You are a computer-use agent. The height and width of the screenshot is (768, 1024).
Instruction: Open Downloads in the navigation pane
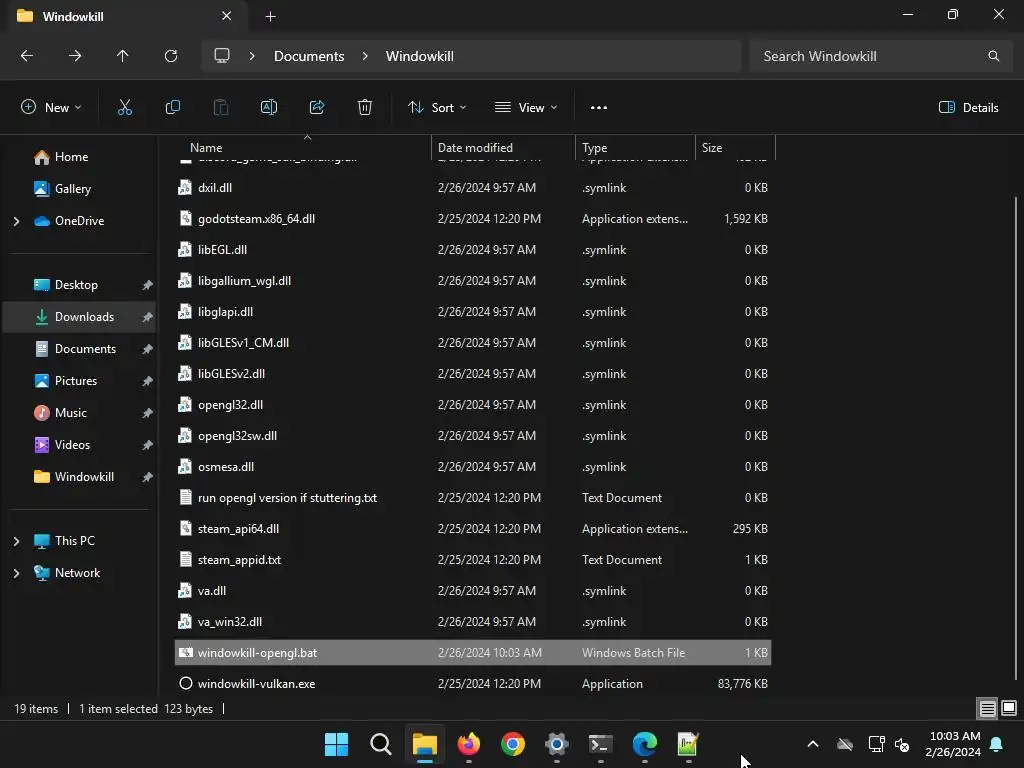(79, 317)
